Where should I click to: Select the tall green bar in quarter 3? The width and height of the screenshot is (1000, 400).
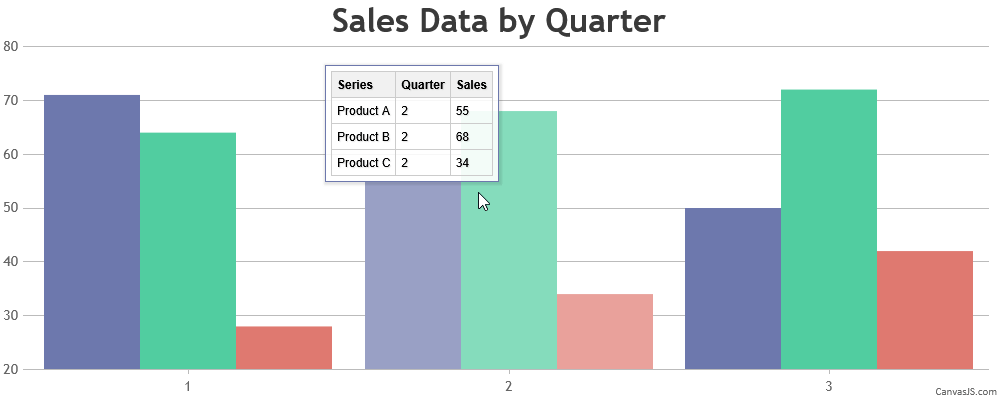pos(829,229)
